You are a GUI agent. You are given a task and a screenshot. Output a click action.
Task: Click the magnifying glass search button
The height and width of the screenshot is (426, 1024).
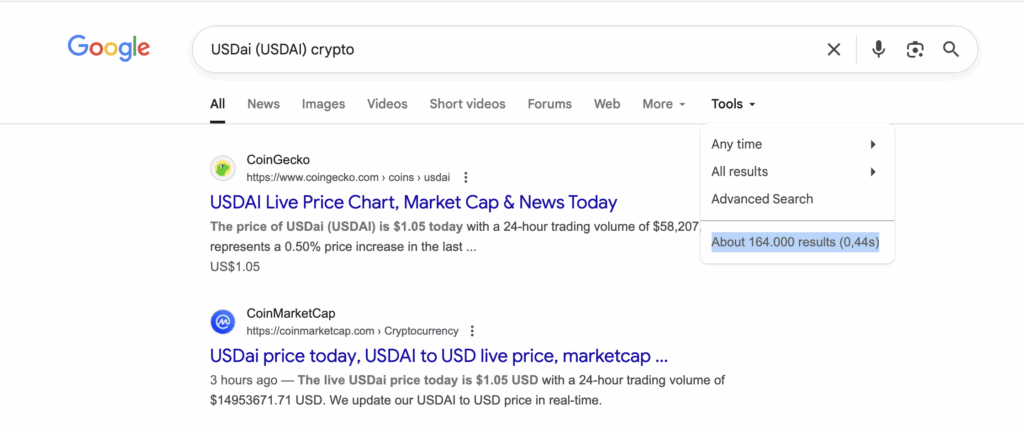(x=951, y=49)
